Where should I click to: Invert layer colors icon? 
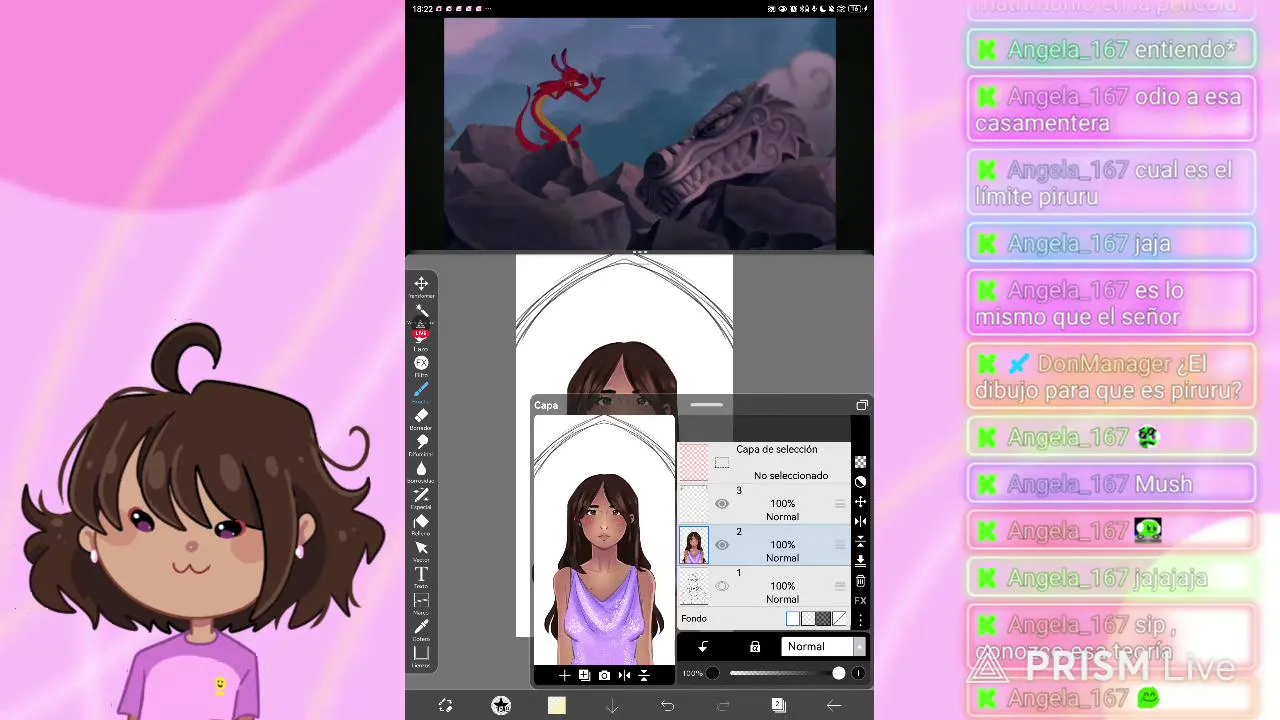tap(860, 482)
